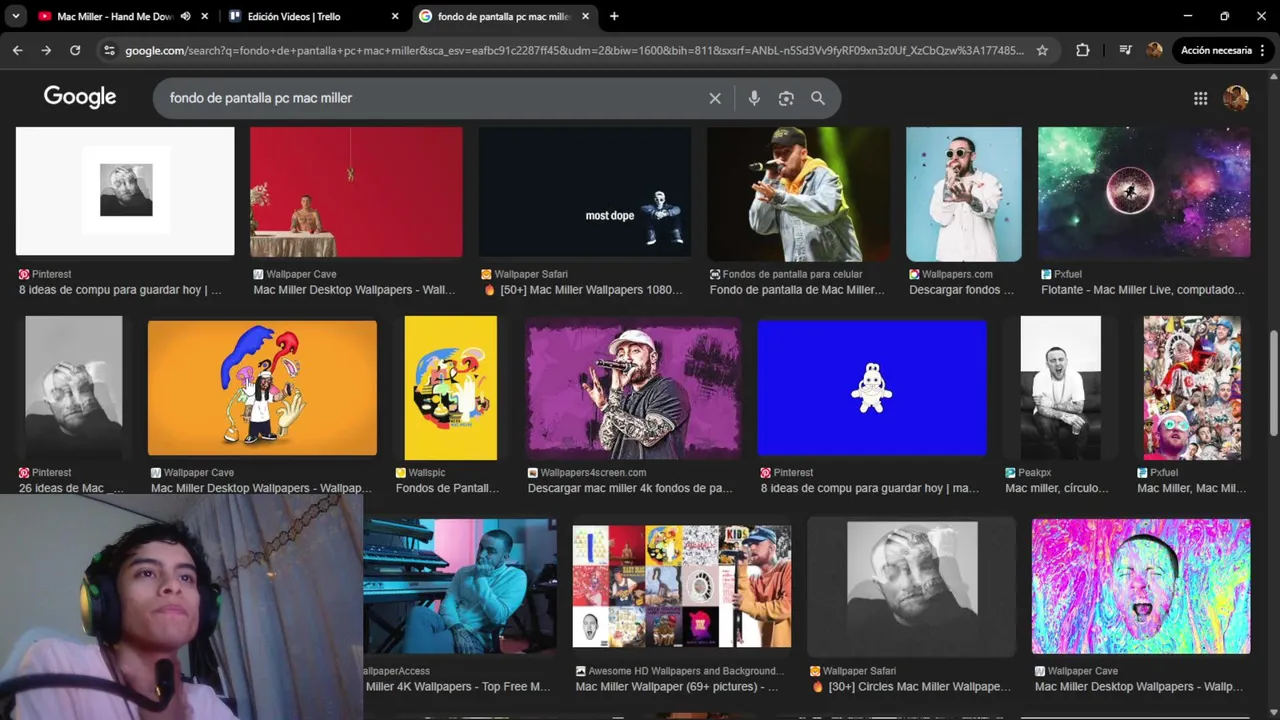Submit search with the magnifier icon
This screenshot has height=720, width=1280.
(x=818, y=98)
